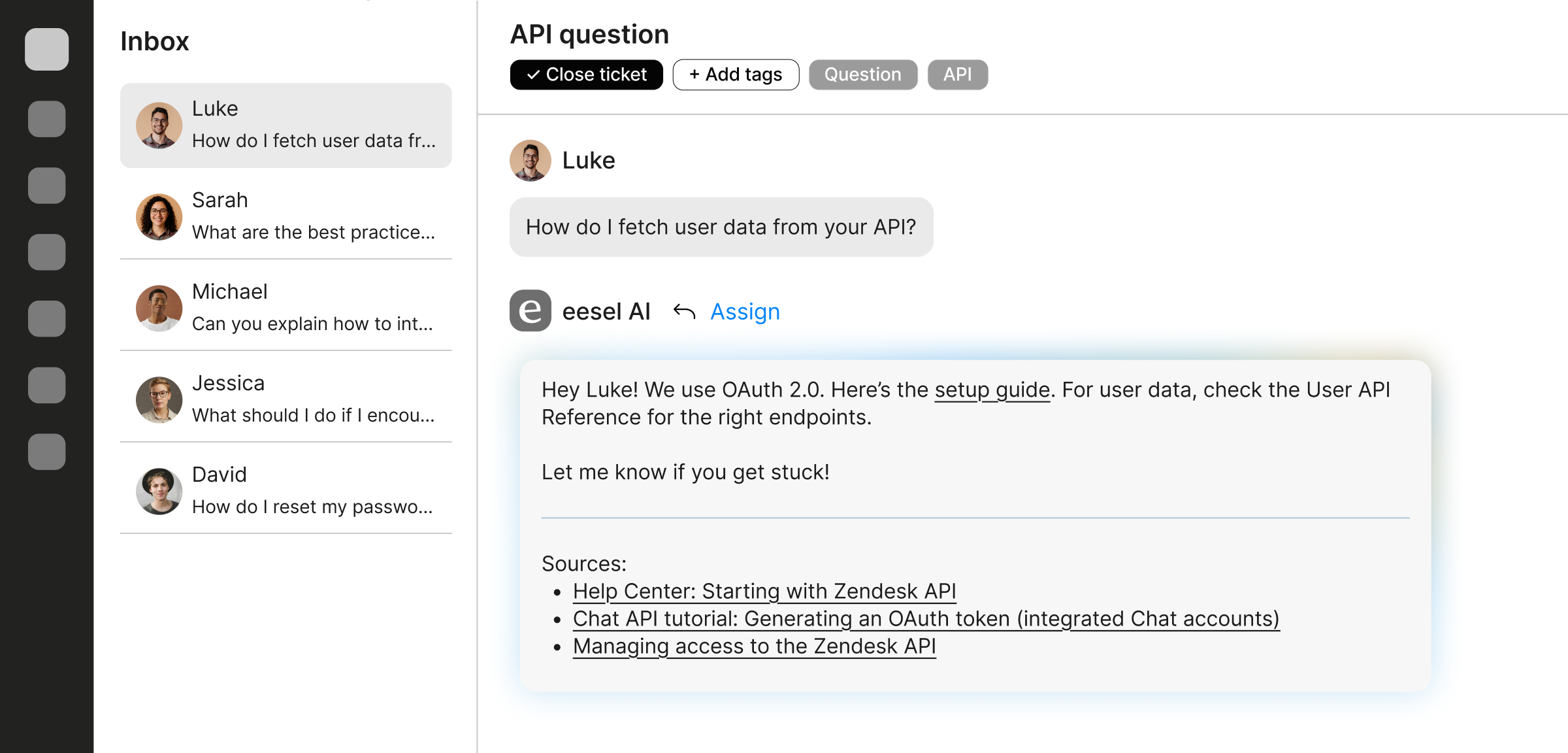Click David's avatar in the inbox
The height and width of the screenshot is (753, 1568).
[159, 491]
